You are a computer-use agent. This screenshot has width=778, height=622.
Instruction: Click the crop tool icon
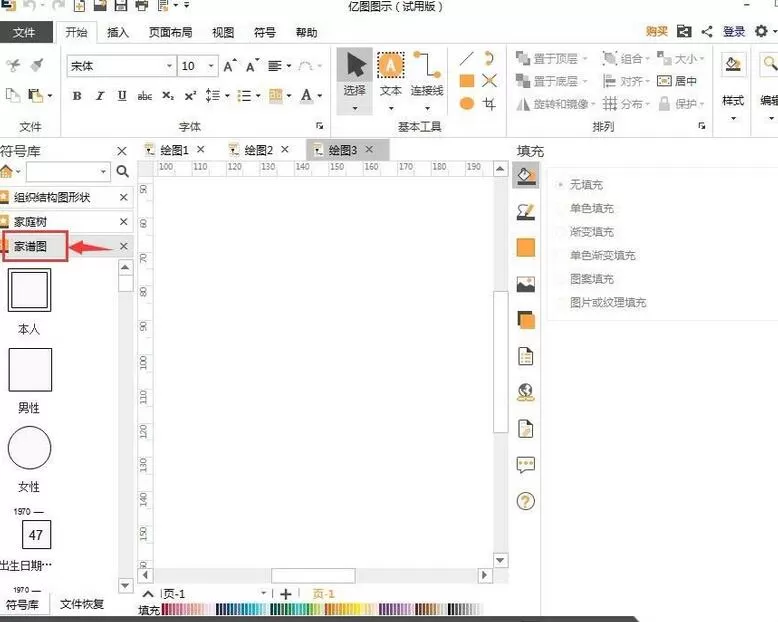[489, 104]
